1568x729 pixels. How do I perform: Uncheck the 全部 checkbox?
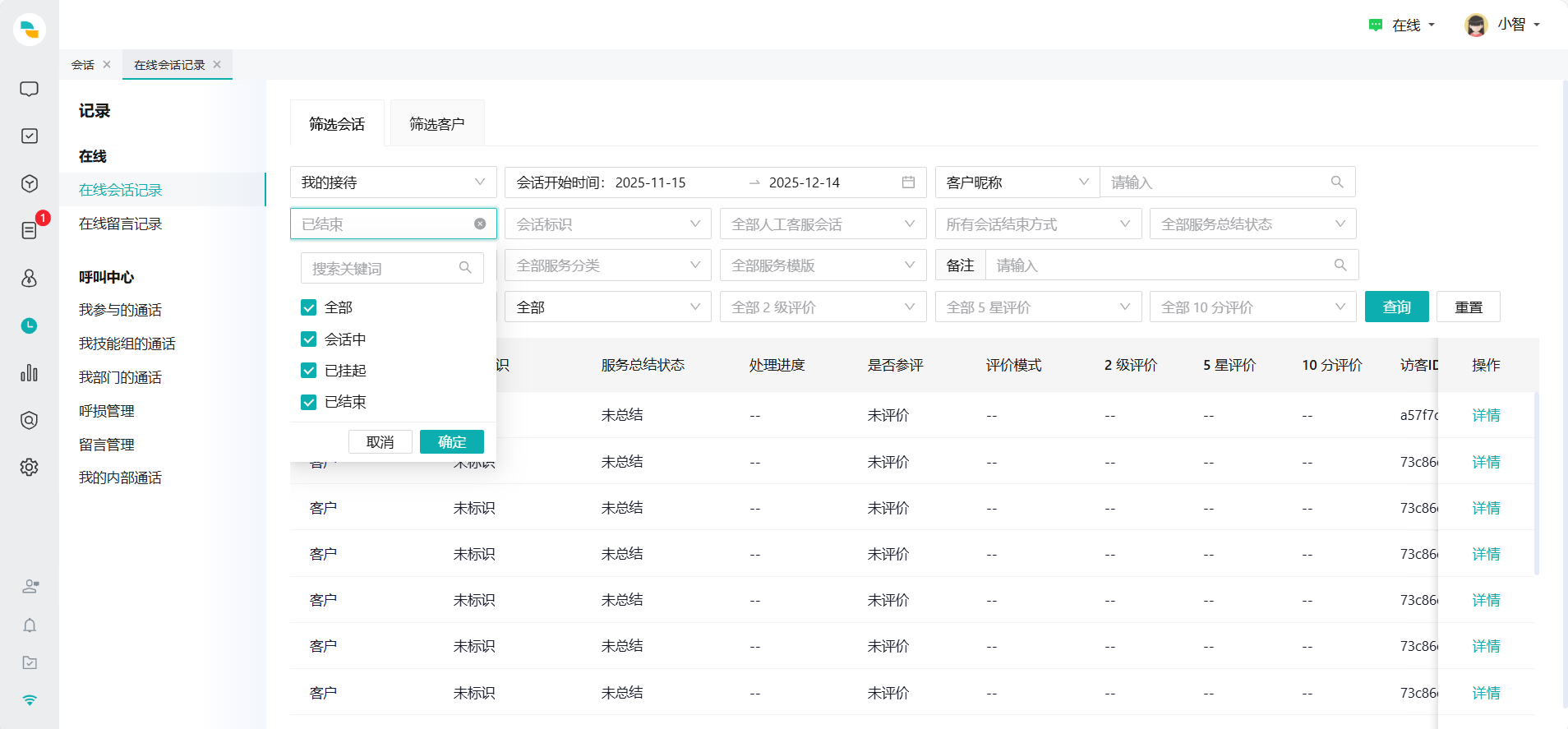coord(309,307)
